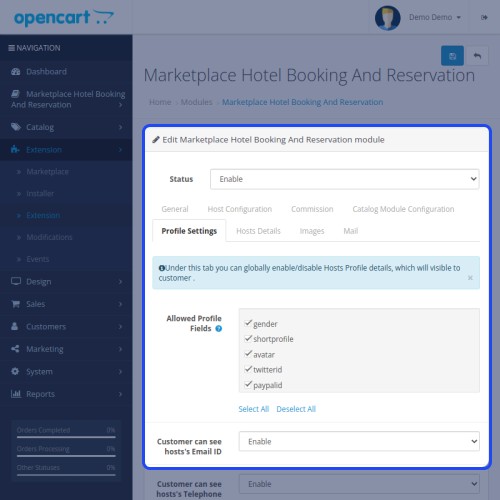Uncheck the gender profile field
The image size is (500, 500).
pyautogui.click(x=248, y=323)
